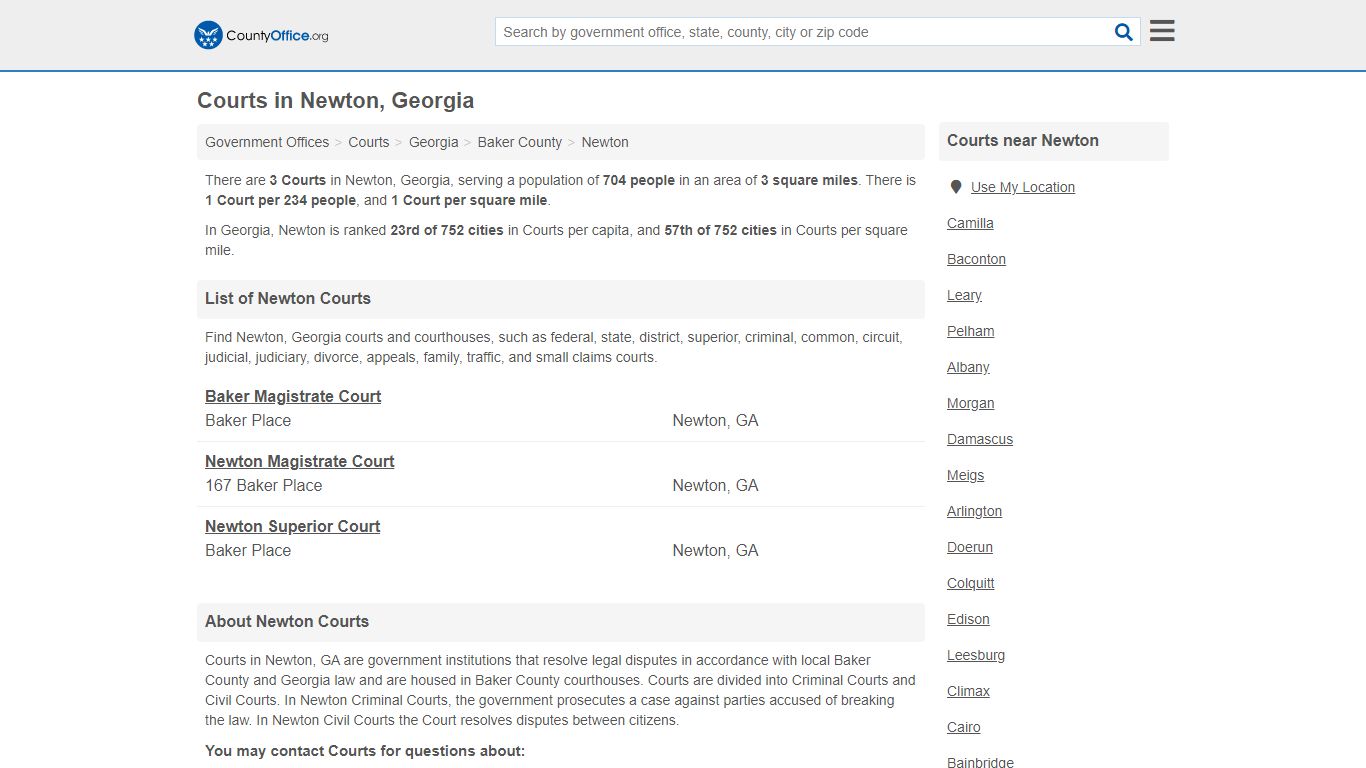The height and width of the screenshot is (768, 1366).
Task: Open Newton Magistrate Court listing
Action: click(300, 461)
